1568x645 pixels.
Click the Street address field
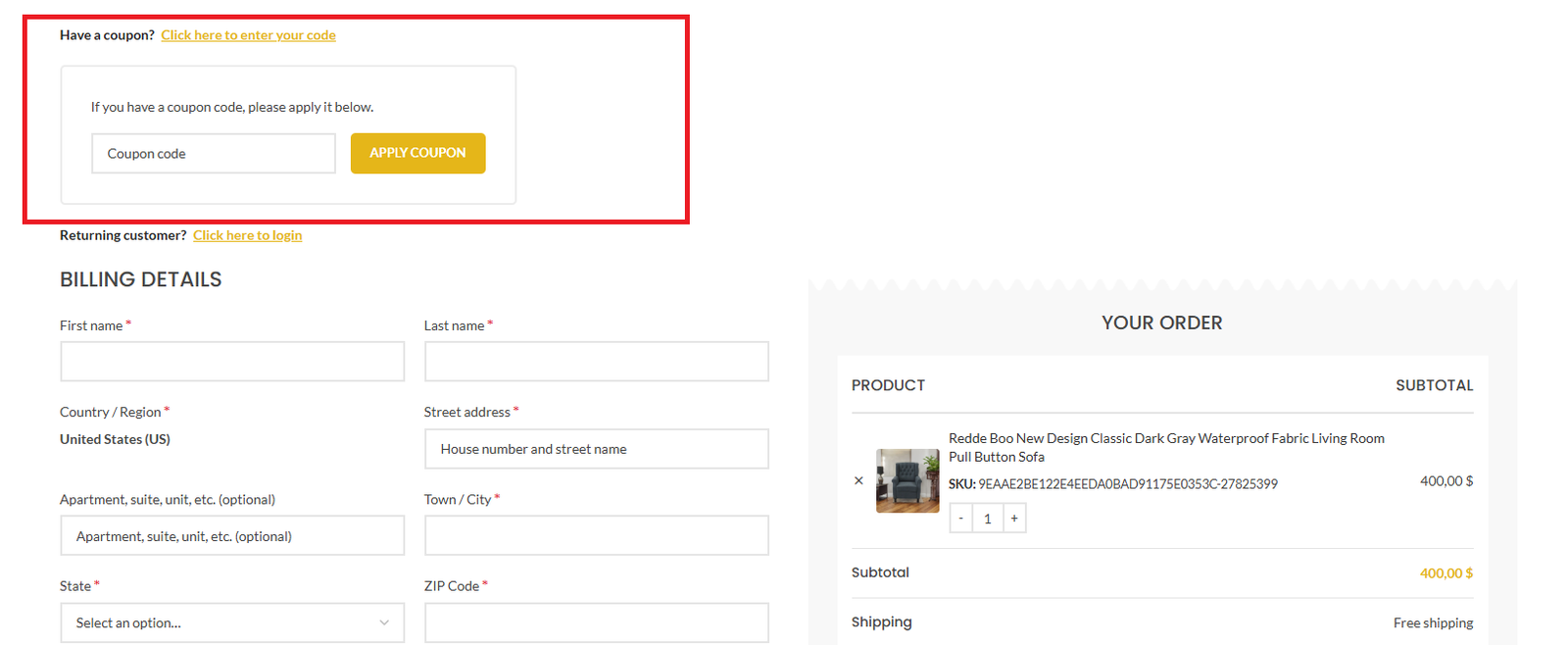click(596, 449)
